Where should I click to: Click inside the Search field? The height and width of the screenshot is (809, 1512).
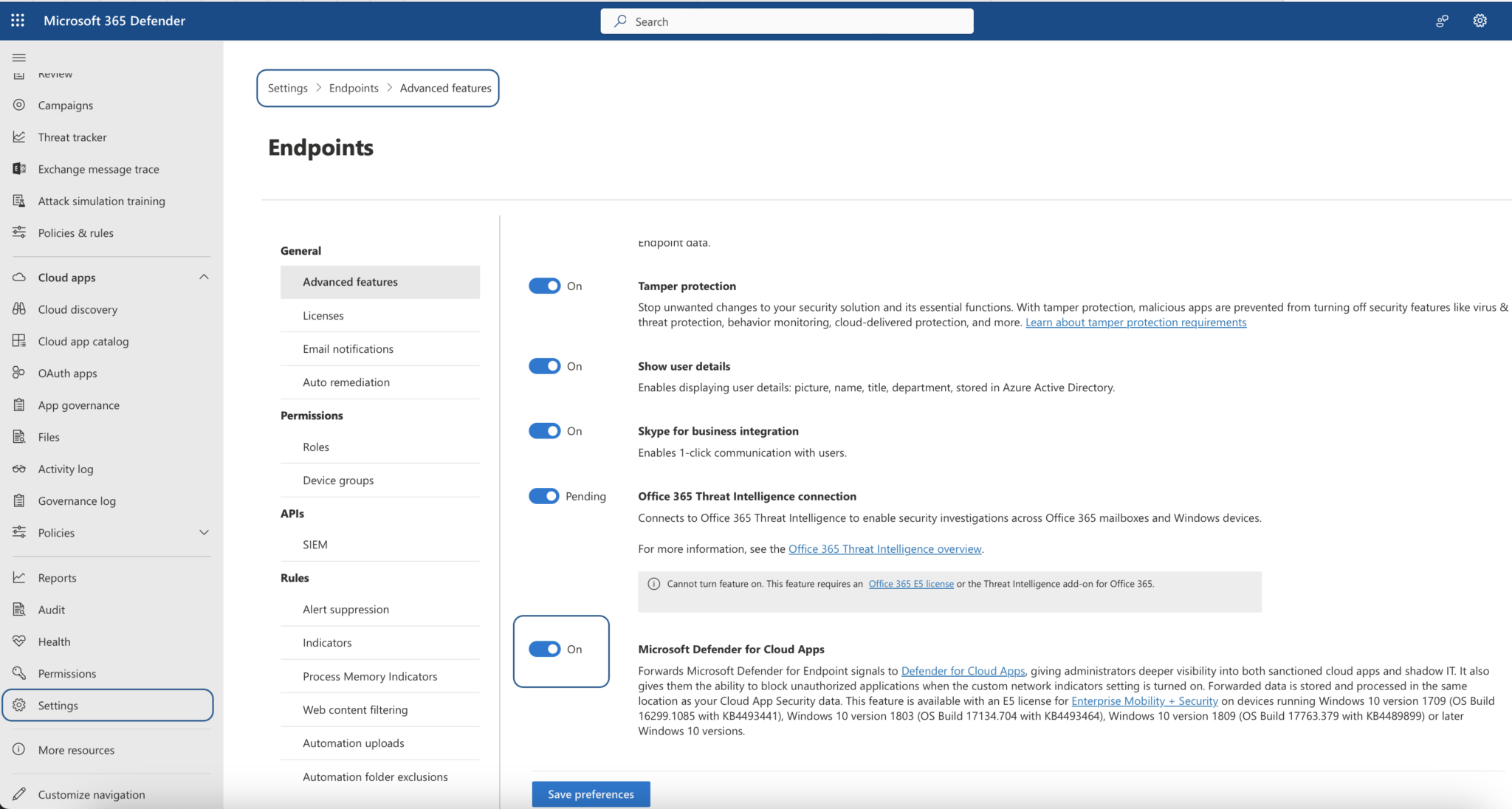[786, 21]
